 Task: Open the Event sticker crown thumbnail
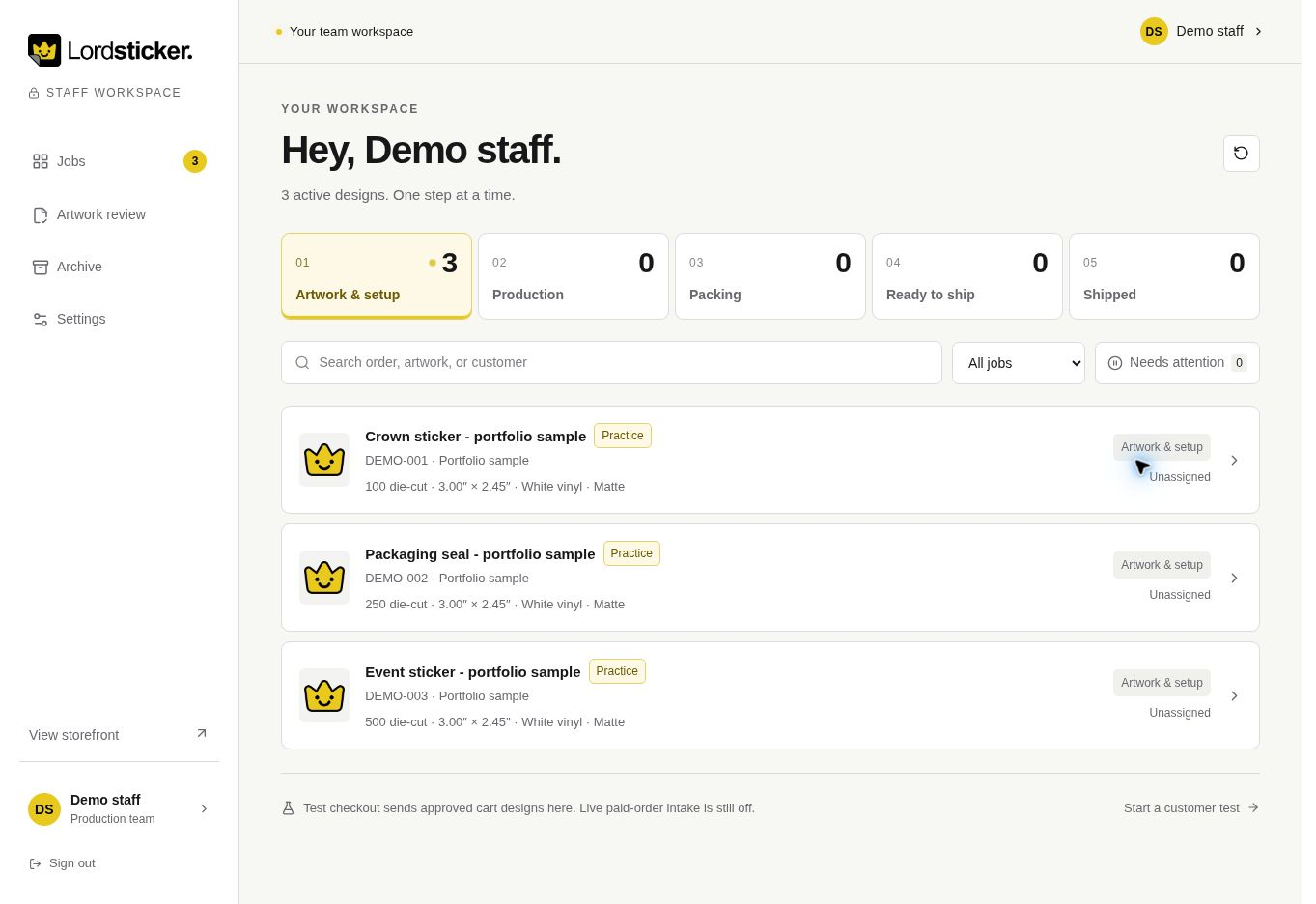point(324,695)
